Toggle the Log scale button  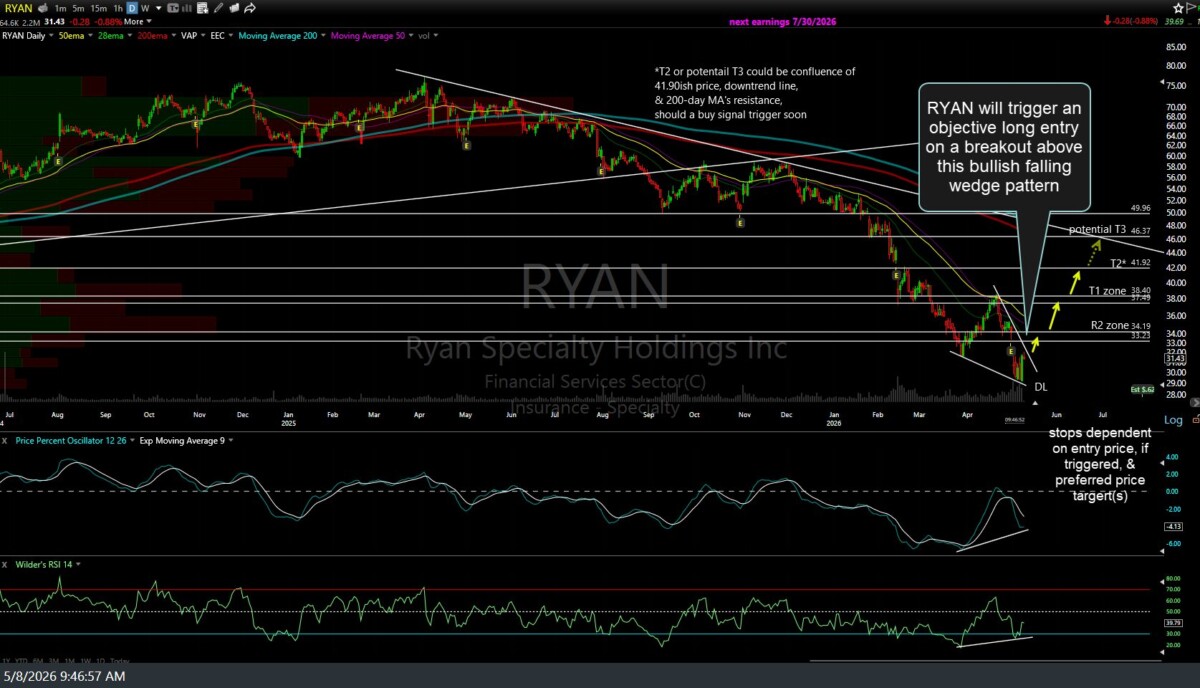[x=1173, y=420]
